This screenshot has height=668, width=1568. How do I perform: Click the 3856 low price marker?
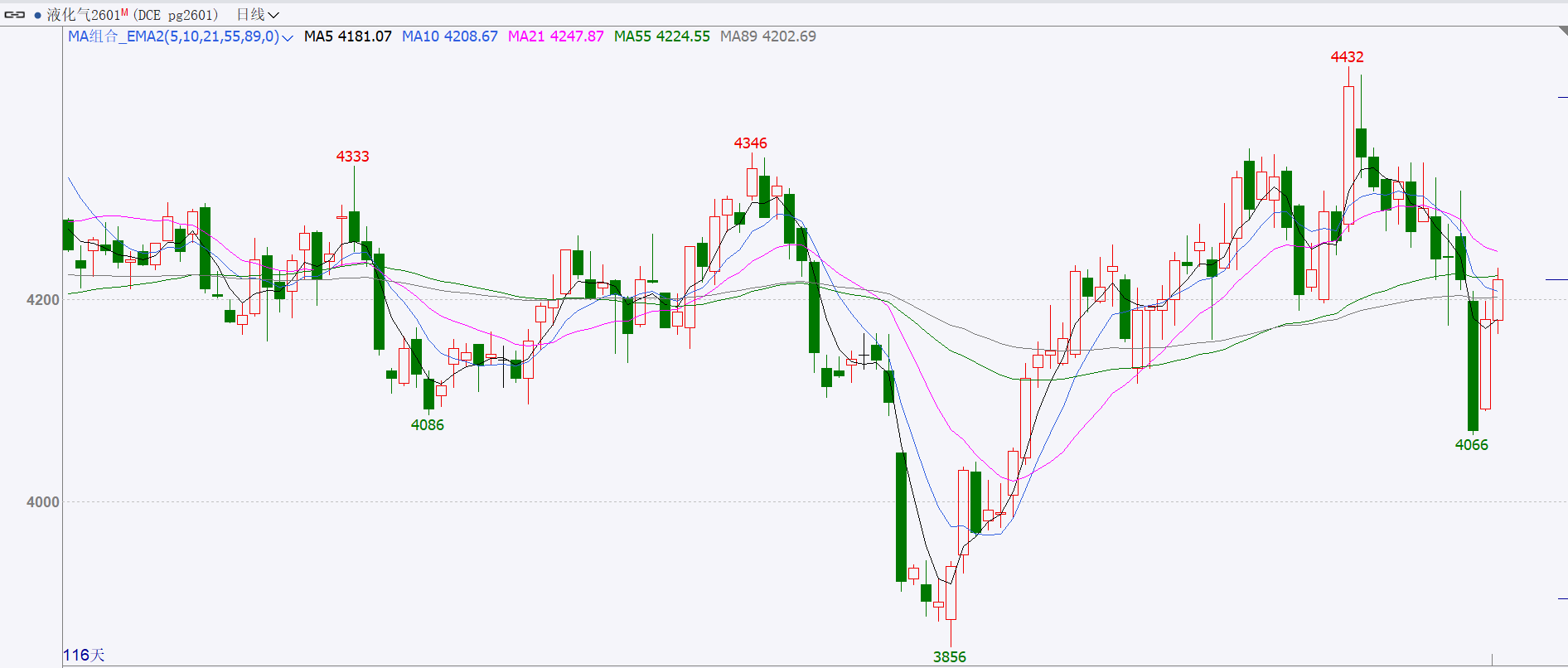(x=949, y=657)
